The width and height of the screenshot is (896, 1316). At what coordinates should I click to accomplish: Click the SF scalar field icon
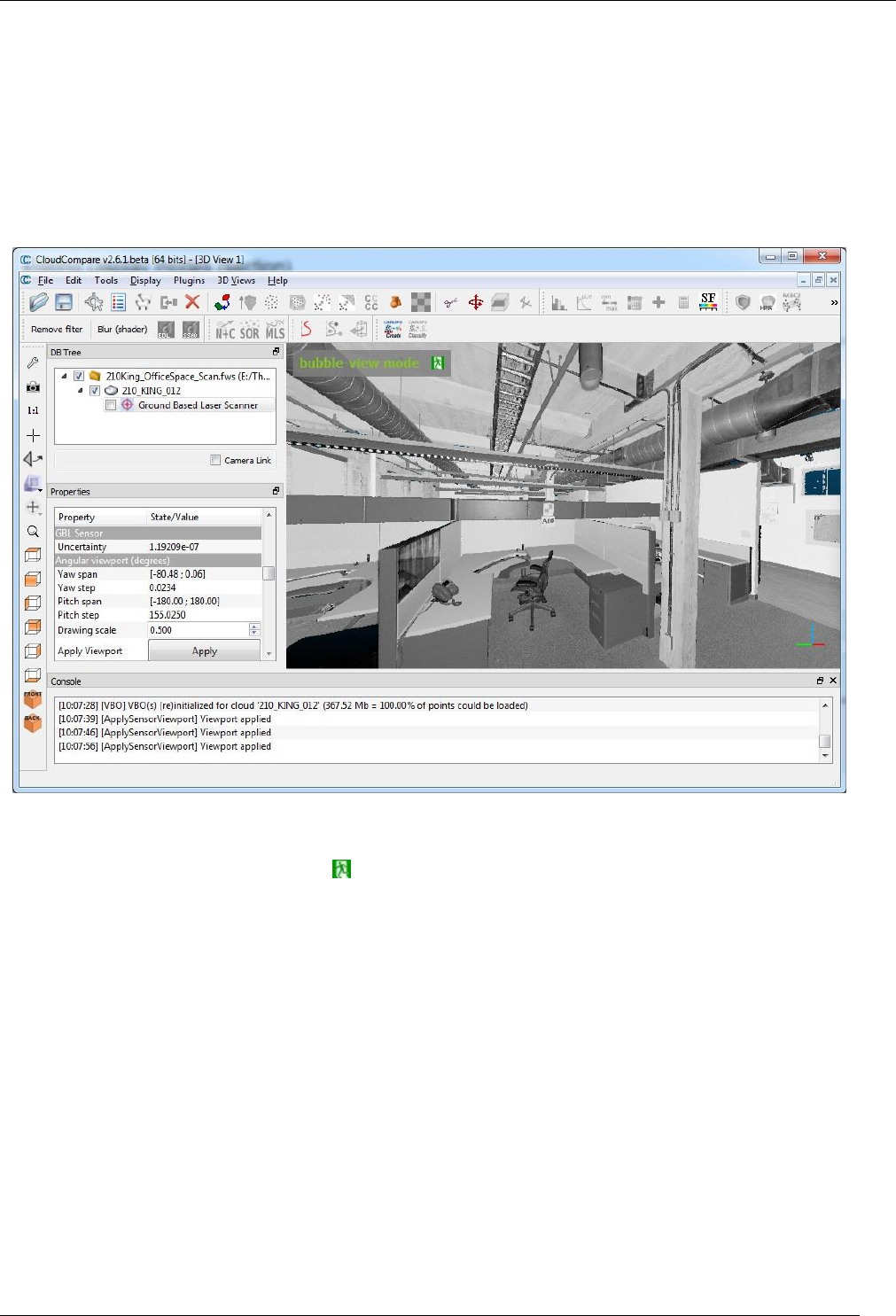(x=708, y=302)
